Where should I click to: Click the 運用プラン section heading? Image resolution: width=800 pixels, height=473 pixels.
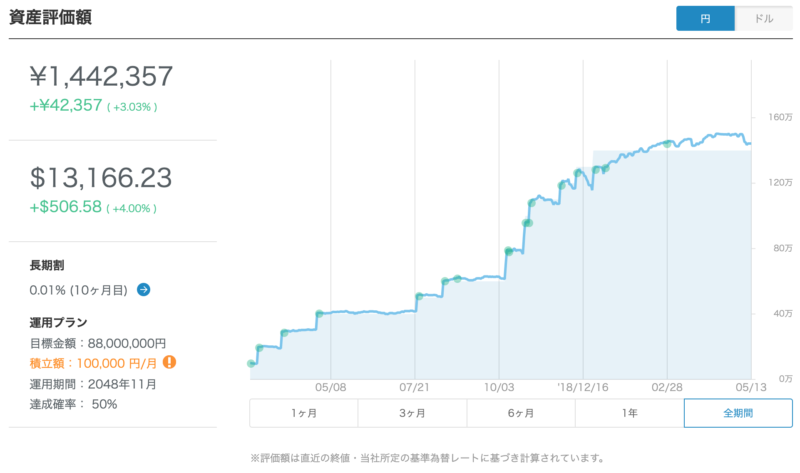pyautogui.click(x=58, y=322)
